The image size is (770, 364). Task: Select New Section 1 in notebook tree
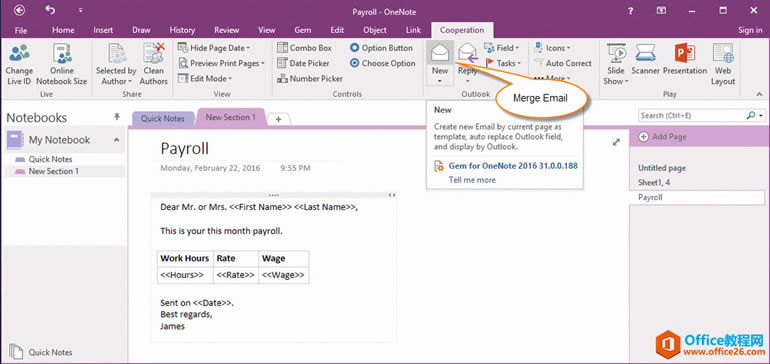tap(54, 171)
